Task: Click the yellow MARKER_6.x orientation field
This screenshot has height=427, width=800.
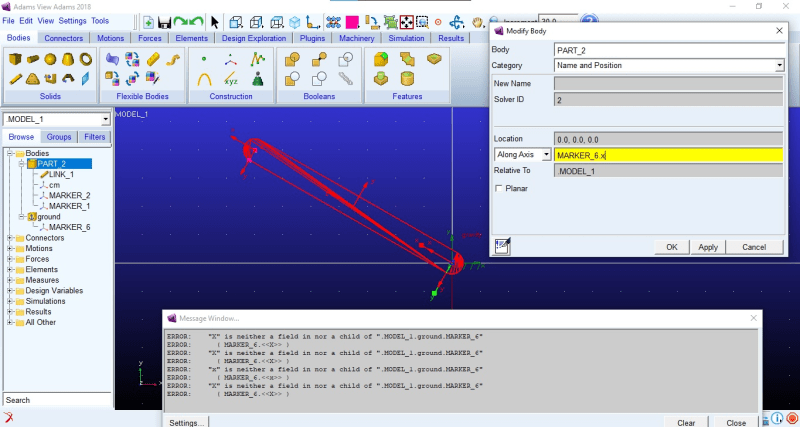Action: [668, 155]
